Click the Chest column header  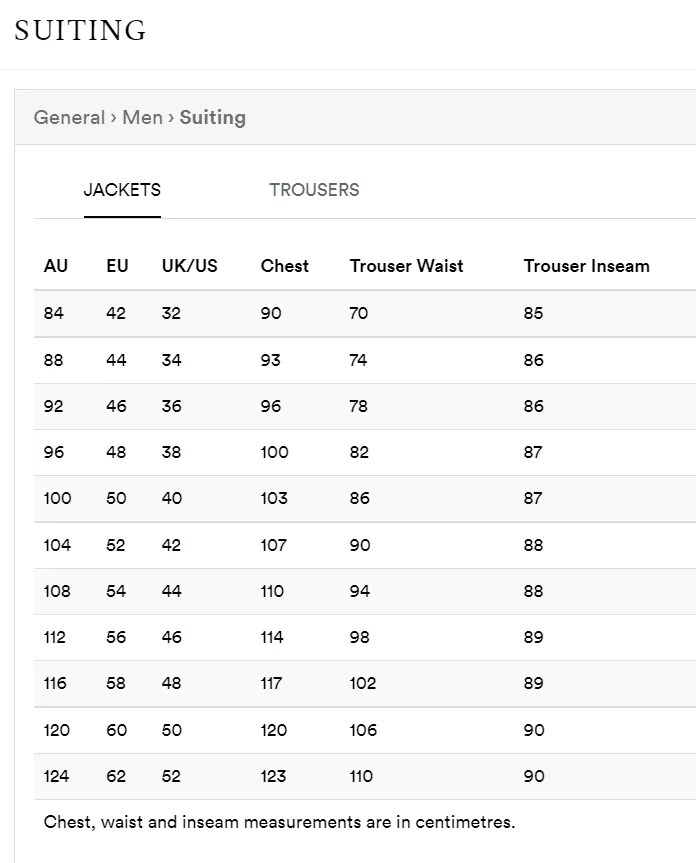[x=284, y=266]
